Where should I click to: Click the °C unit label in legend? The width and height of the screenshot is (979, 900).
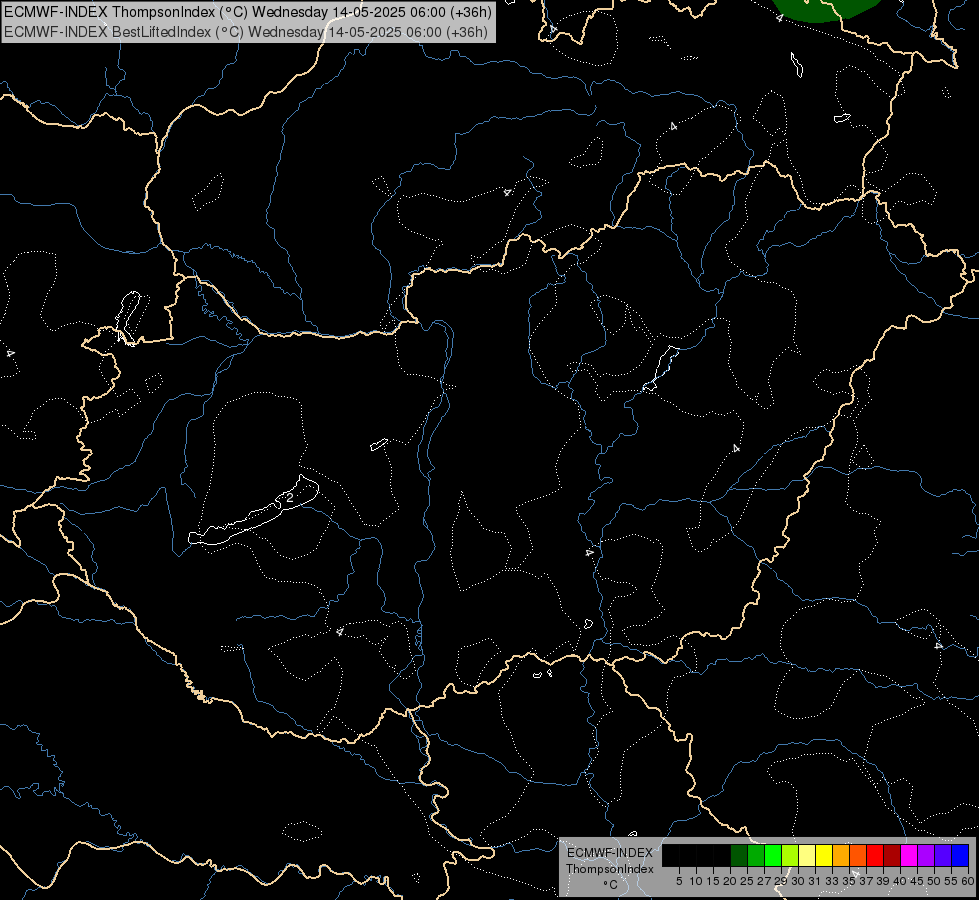click(x=610, y=885)
